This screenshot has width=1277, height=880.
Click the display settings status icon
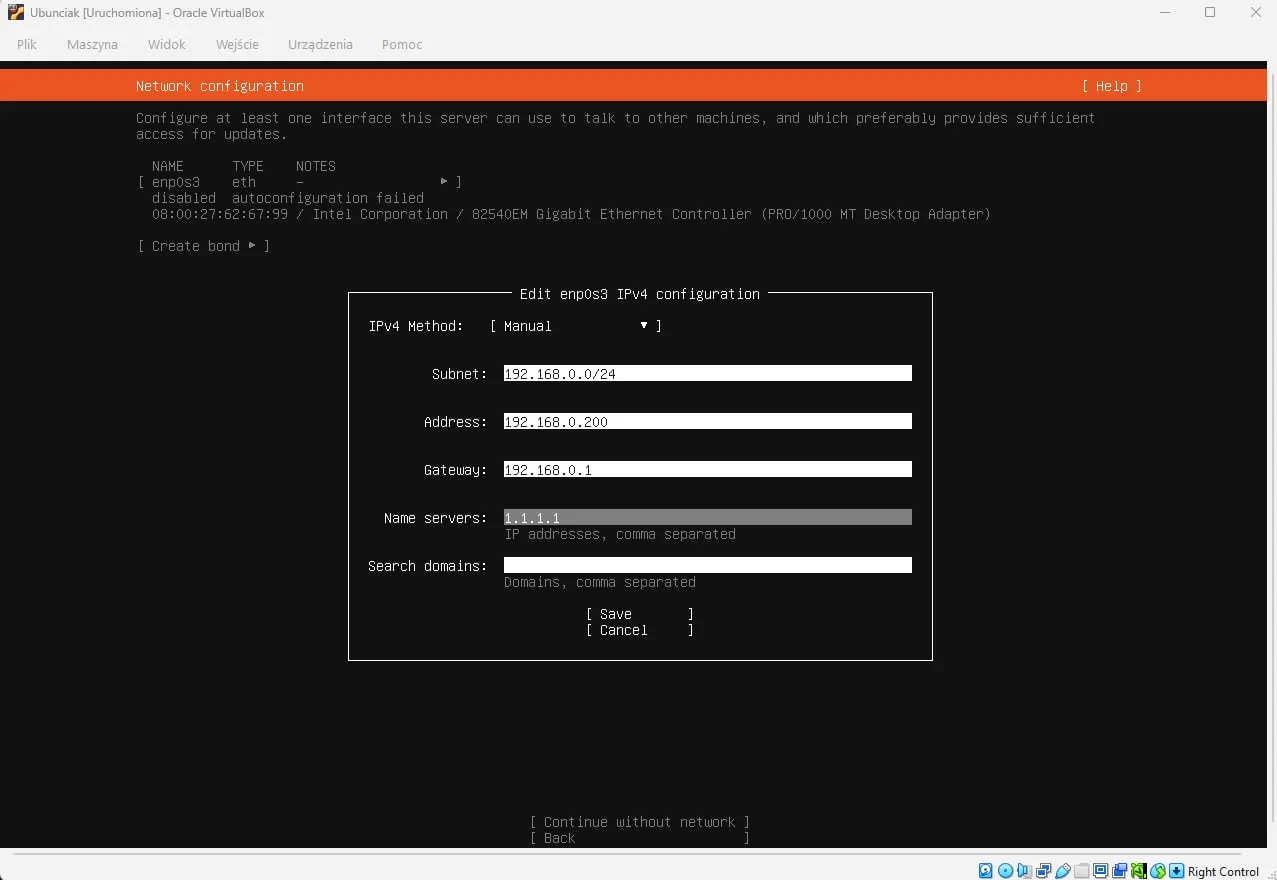pos(1100,871)
